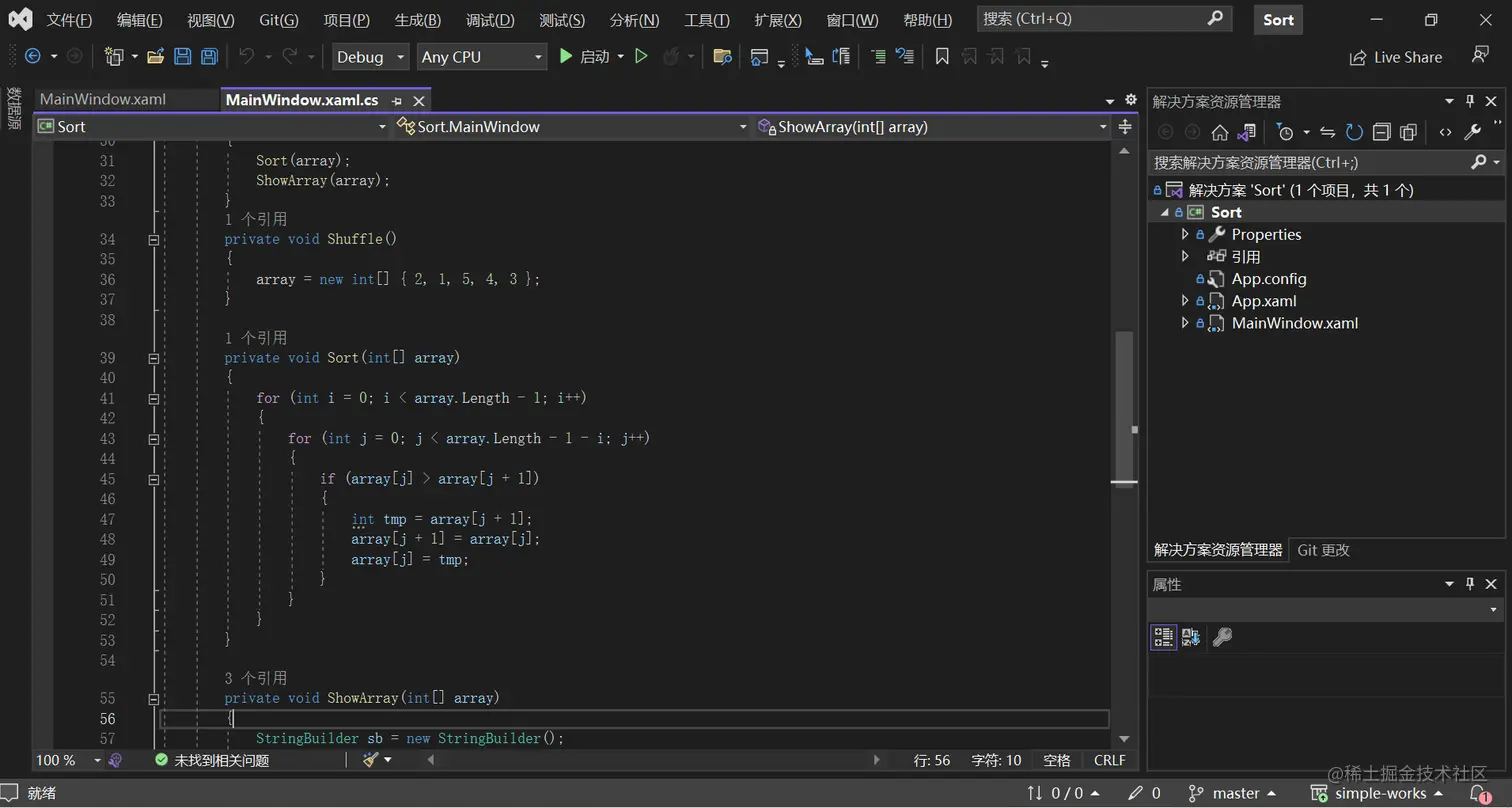Click the property pages wrench icon in Properties
Viewport: 1512px width, 808px height.
pyautogui.click(x=1221, y=637)
